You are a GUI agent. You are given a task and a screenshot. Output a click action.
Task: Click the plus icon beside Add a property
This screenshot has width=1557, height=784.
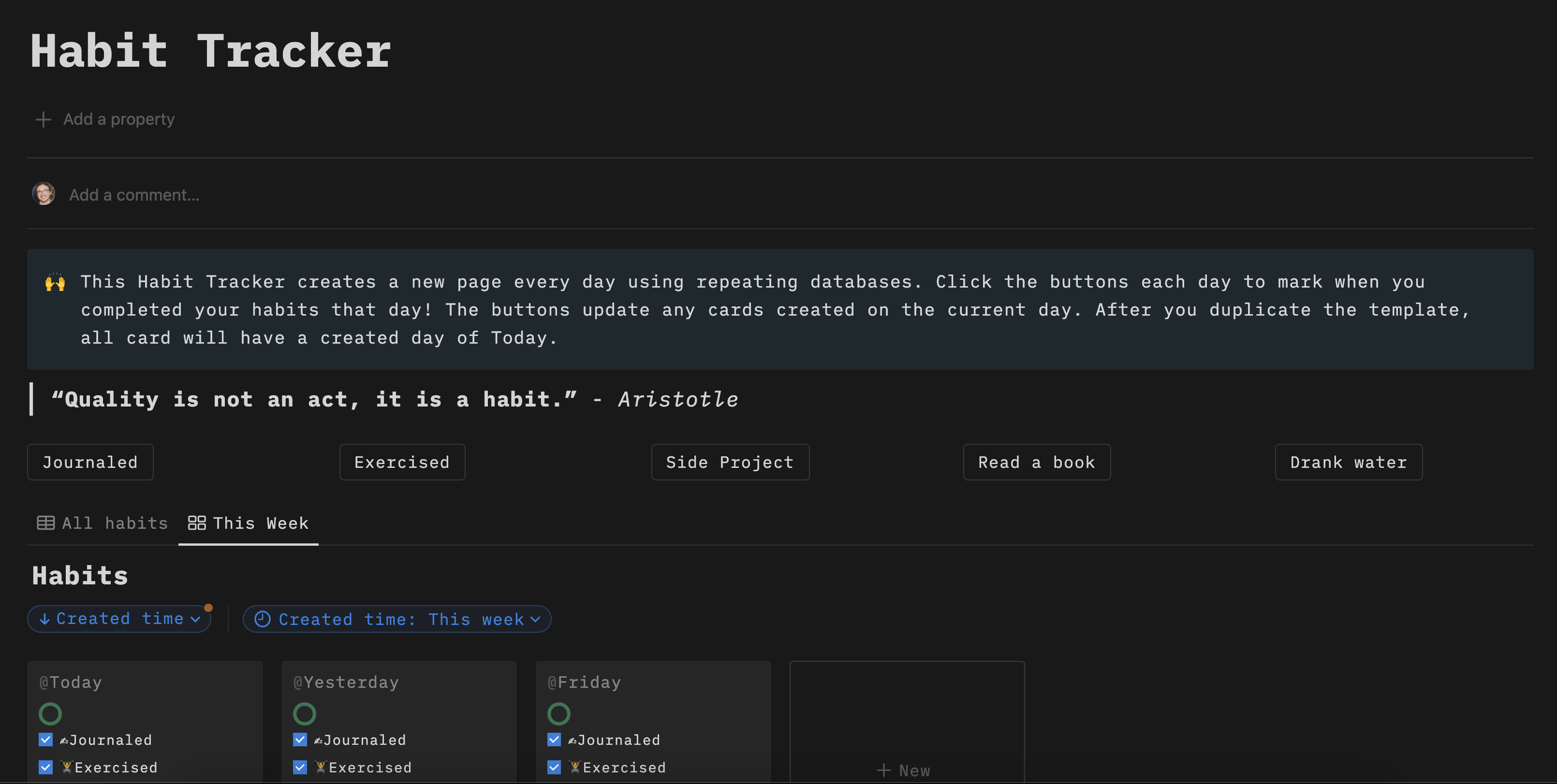(x=43, y=119)
